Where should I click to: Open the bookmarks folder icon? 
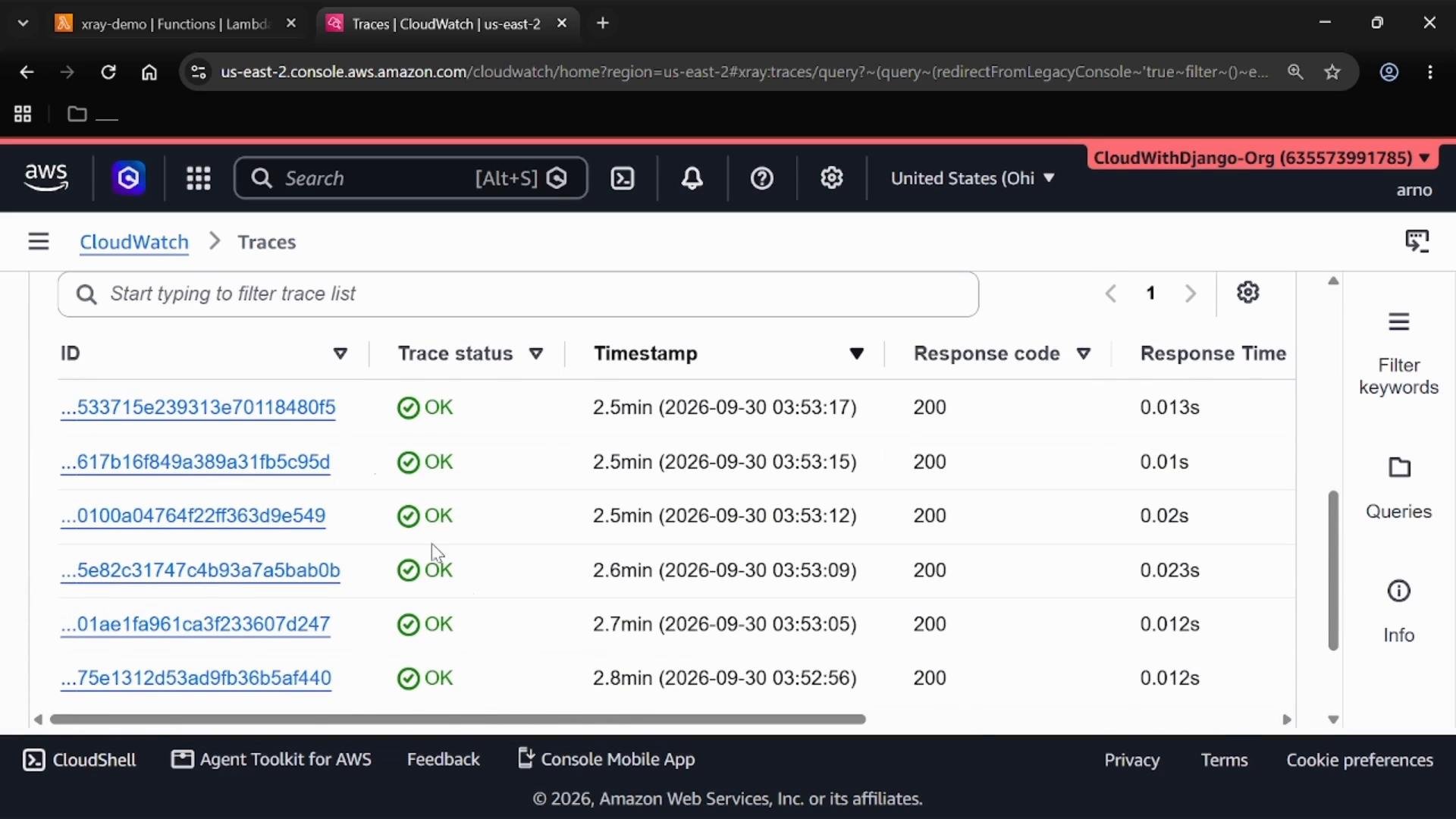click(77, 114)
